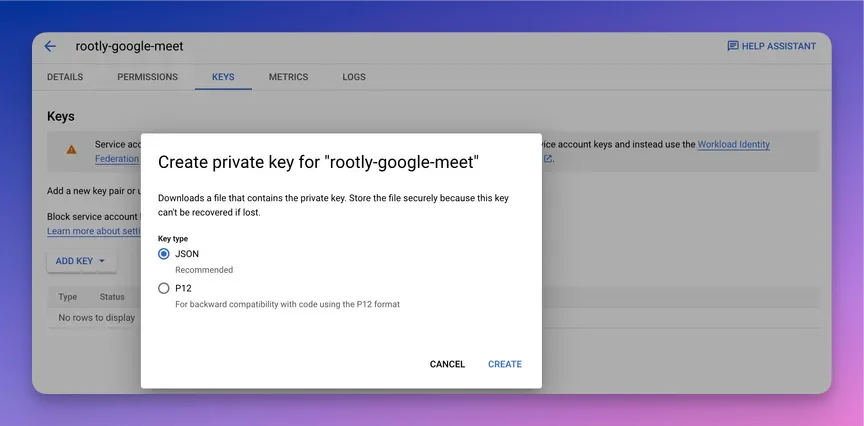Screen dimensions: 864x426
Task: Click the orange warning triangle icon
Action: 72,149
